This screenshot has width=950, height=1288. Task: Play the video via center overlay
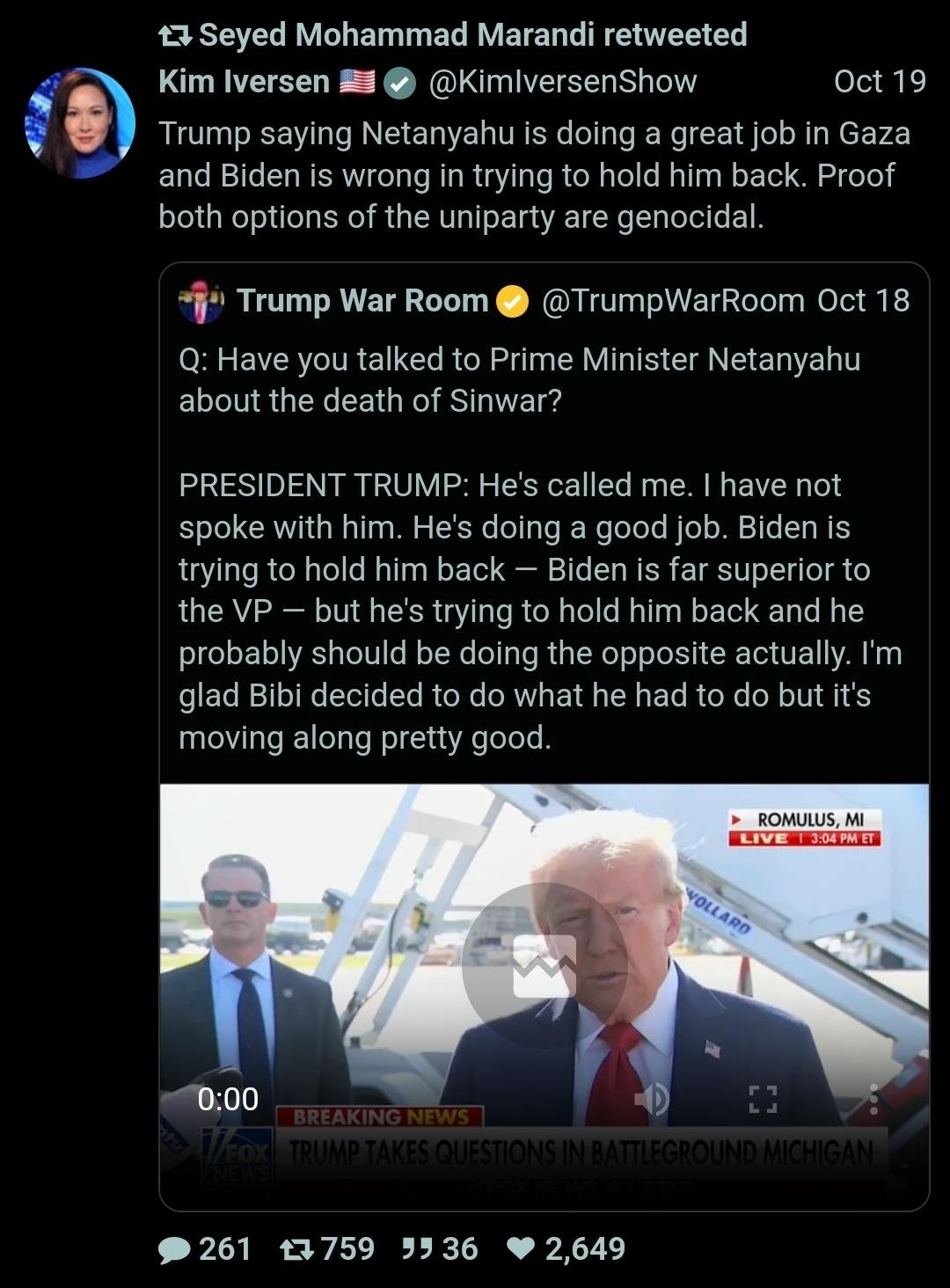(x=544, y=966)
